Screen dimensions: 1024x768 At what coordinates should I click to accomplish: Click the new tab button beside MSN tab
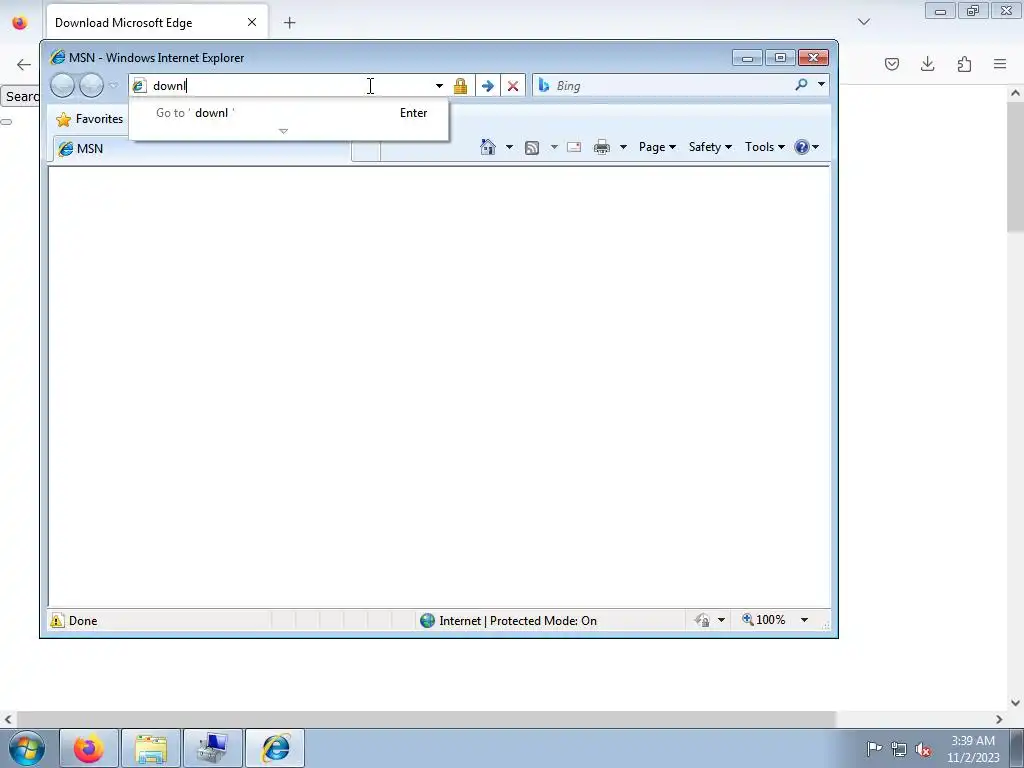[366, 150]
